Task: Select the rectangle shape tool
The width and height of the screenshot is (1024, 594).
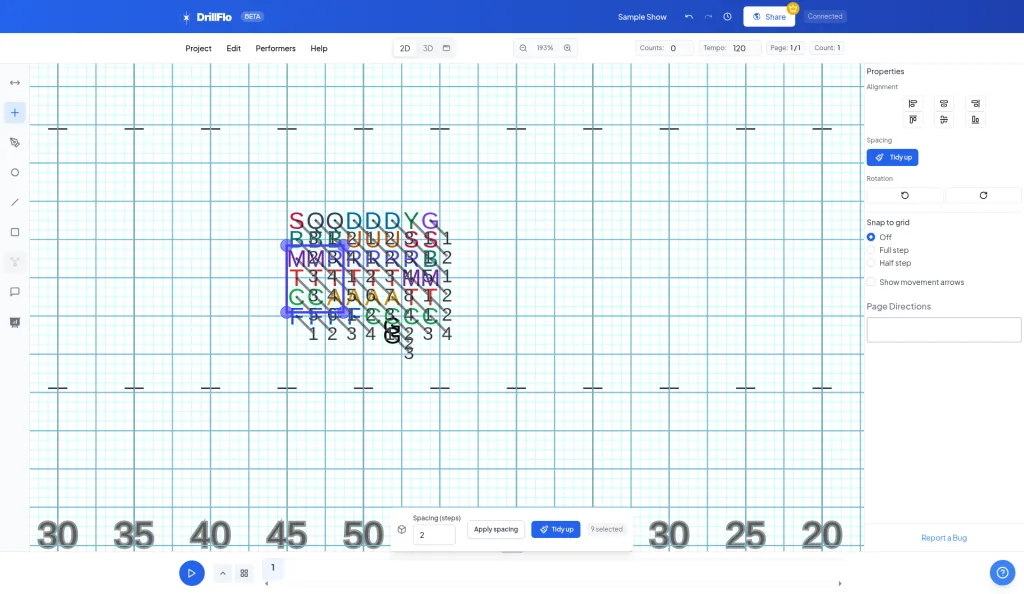Action: point(14,232)
